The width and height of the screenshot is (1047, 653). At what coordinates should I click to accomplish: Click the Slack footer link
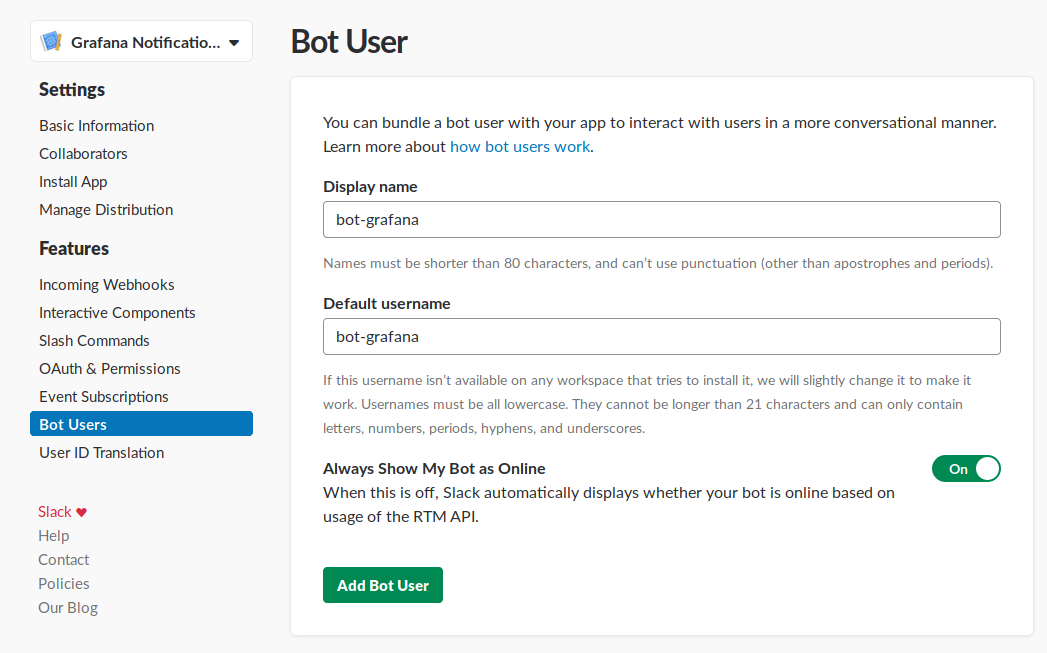[x=55, y=512]
